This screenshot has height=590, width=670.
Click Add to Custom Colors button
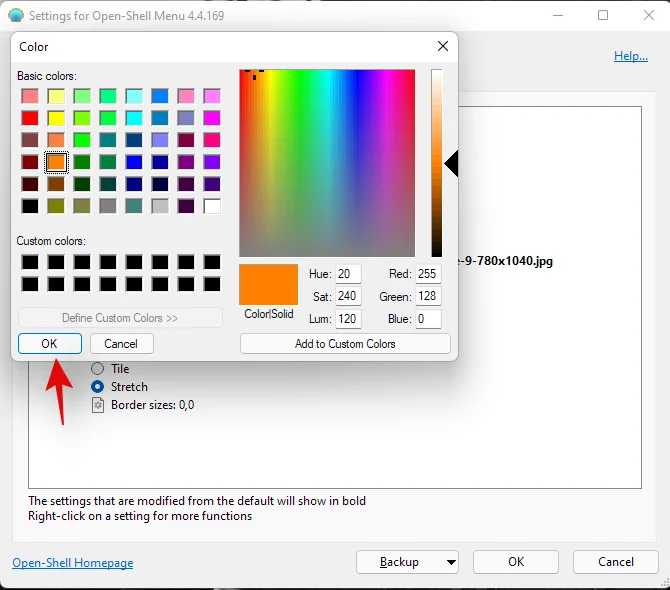coord(345,343)
